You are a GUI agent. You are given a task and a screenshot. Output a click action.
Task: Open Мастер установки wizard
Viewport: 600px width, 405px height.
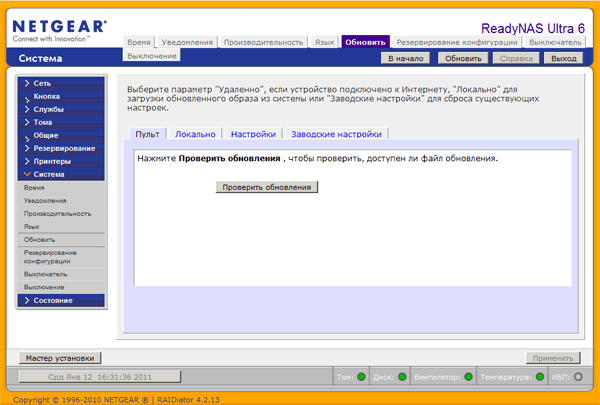pyautogui.click(x=60, y=358)
